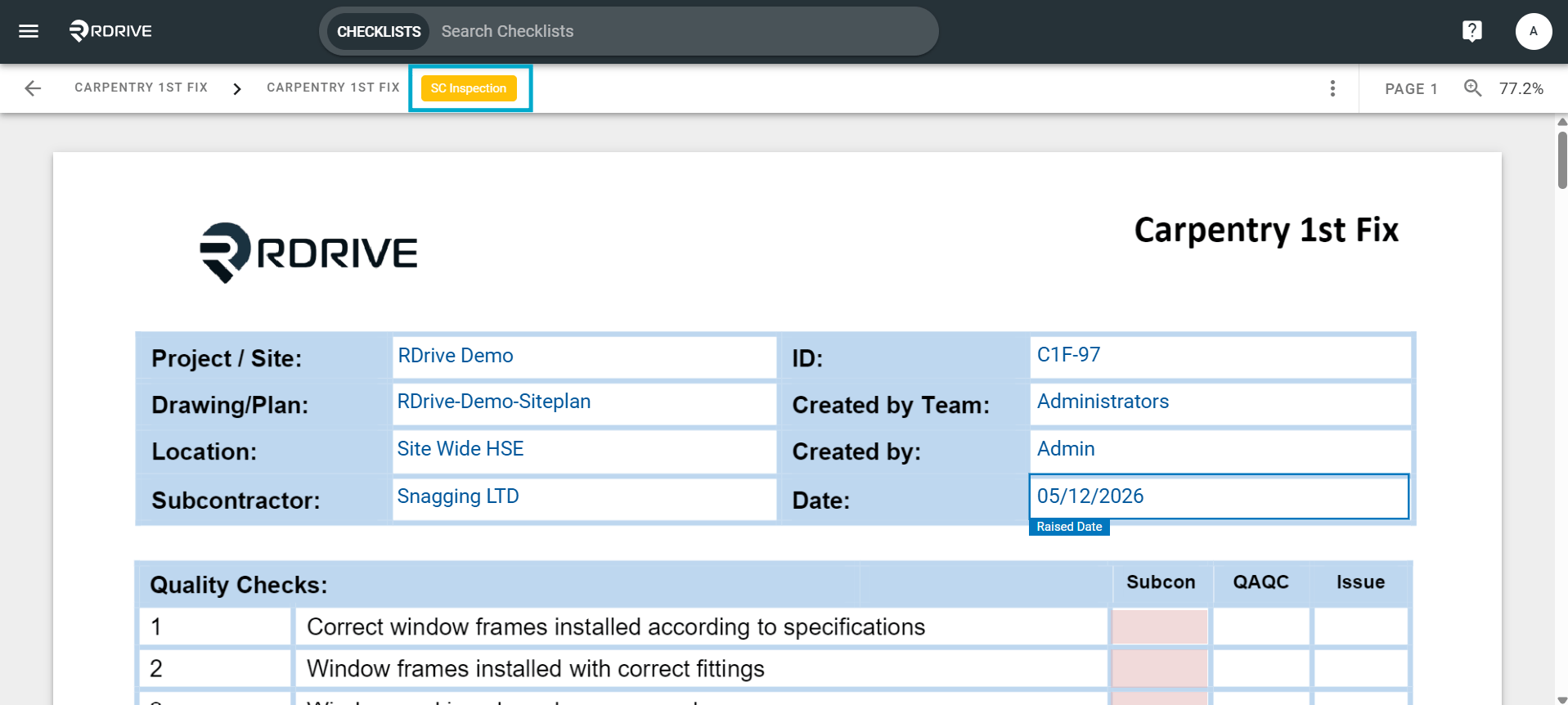Click the RDrive logo in the document
The height and width of the screenshot is (705, 1568).
click(308, 253)
